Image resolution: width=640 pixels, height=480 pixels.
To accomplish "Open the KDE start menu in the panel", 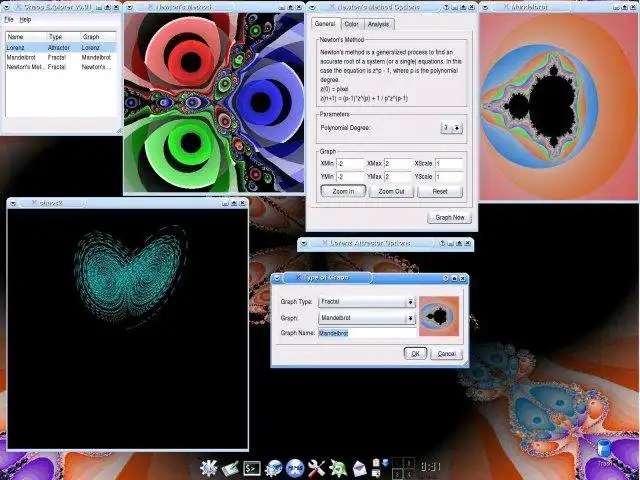I will point(209,468).
